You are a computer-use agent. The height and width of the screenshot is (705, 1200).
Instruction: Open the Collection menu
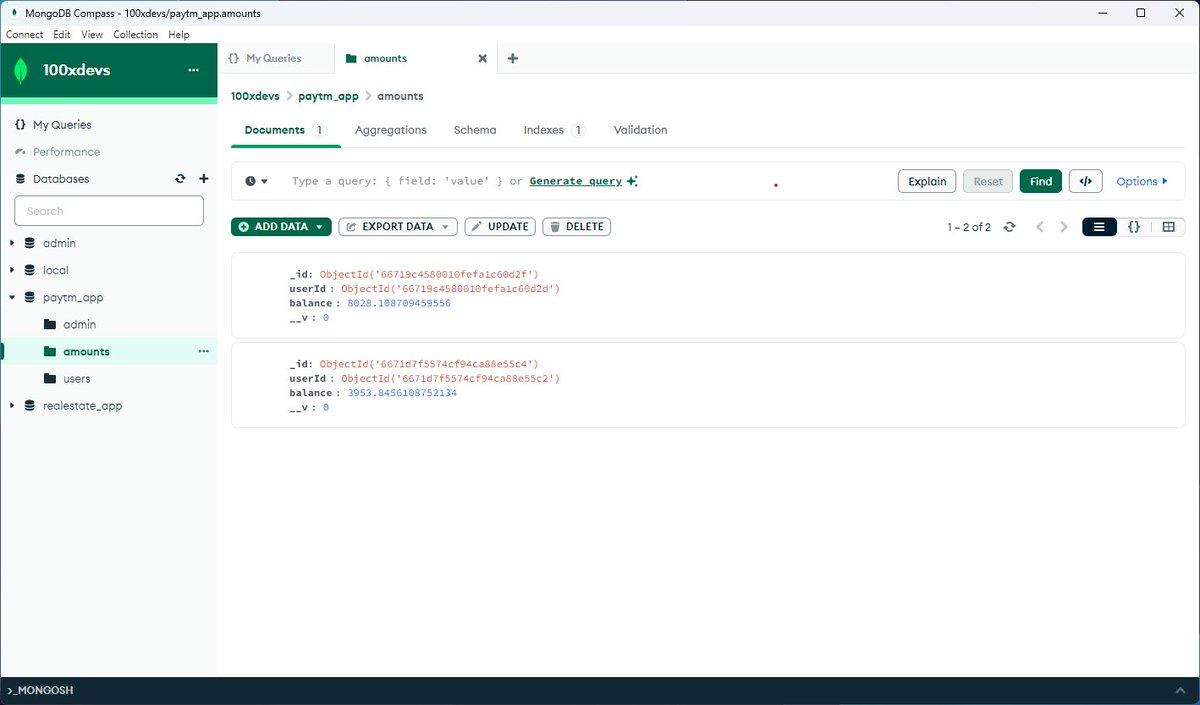click(x=135, y=34)
